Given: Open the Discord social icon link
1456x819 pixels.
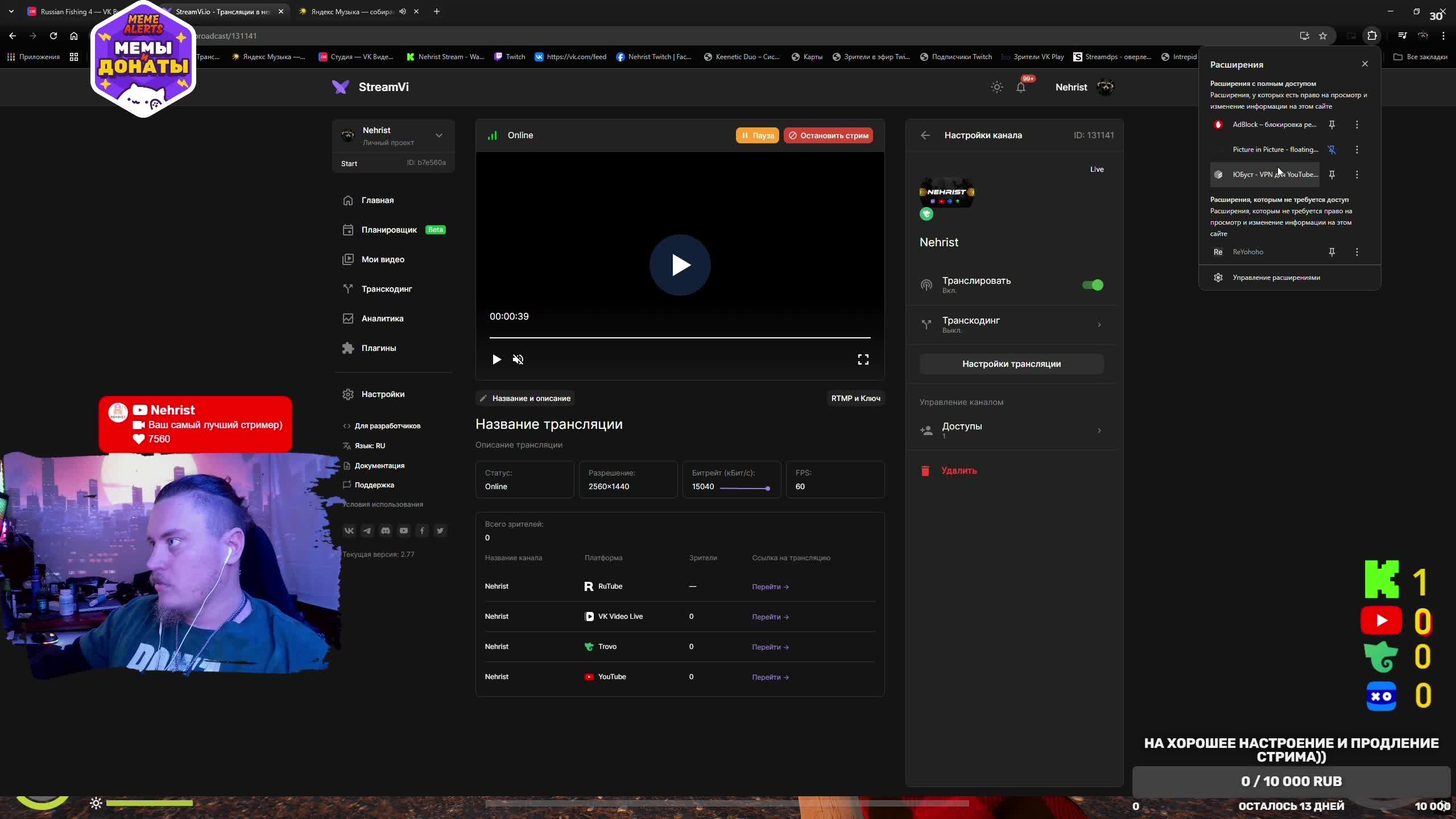Looking at the screenshot, I should (x=386, y=531).
